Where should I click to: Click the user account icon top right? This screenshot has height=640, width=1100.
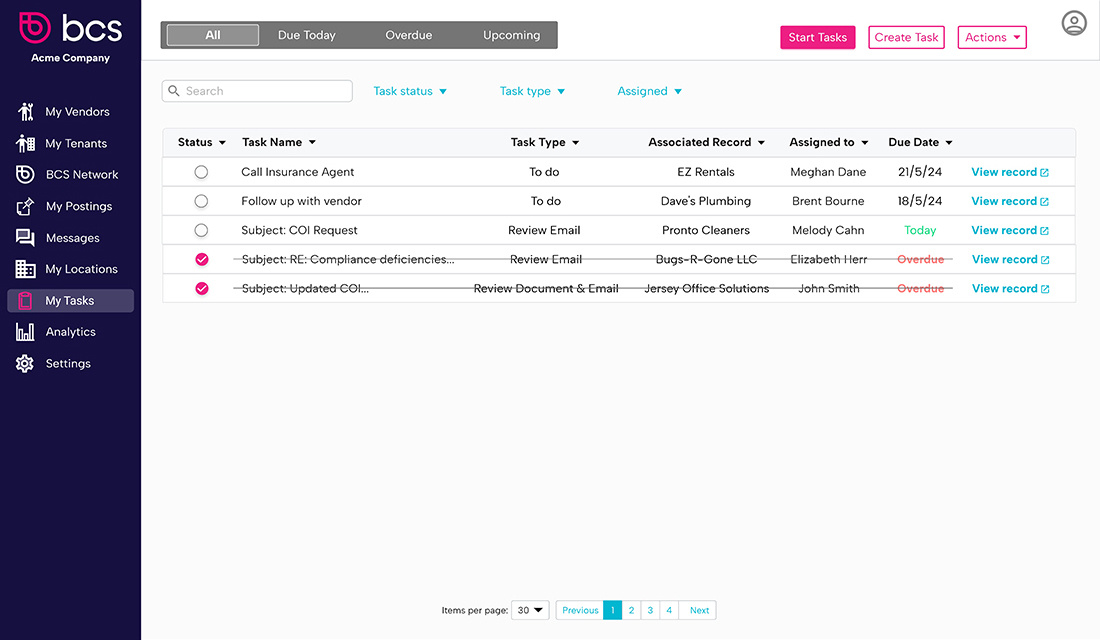point(1074,22)
